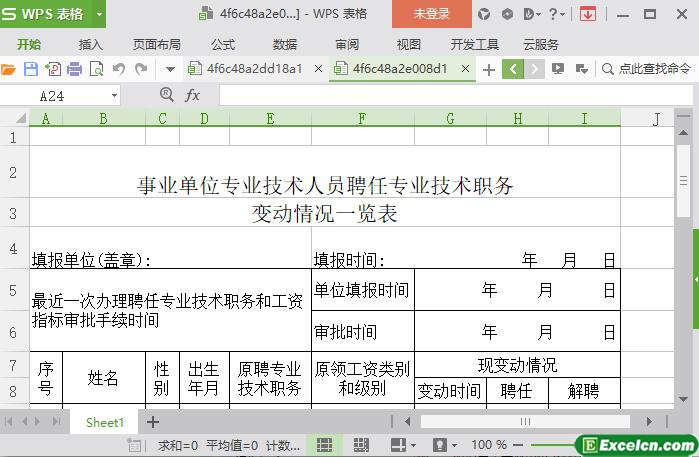This screenshot has width=699, height=457.
Task: Click horizontal scrollbar right arrow
Action: point(649,421)
